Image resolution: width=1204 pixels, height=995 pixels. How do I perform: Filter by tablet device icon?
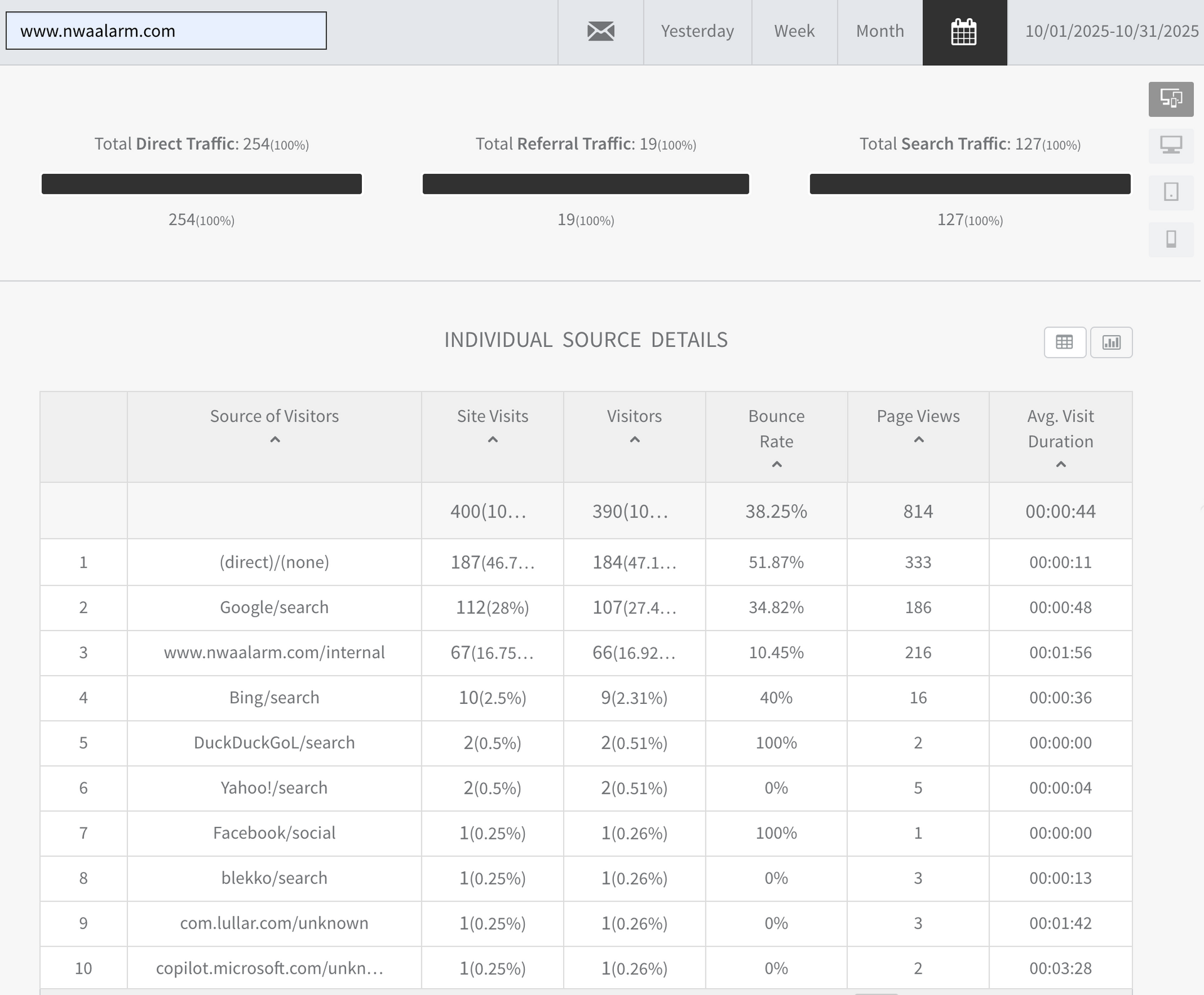[1170, 192]
